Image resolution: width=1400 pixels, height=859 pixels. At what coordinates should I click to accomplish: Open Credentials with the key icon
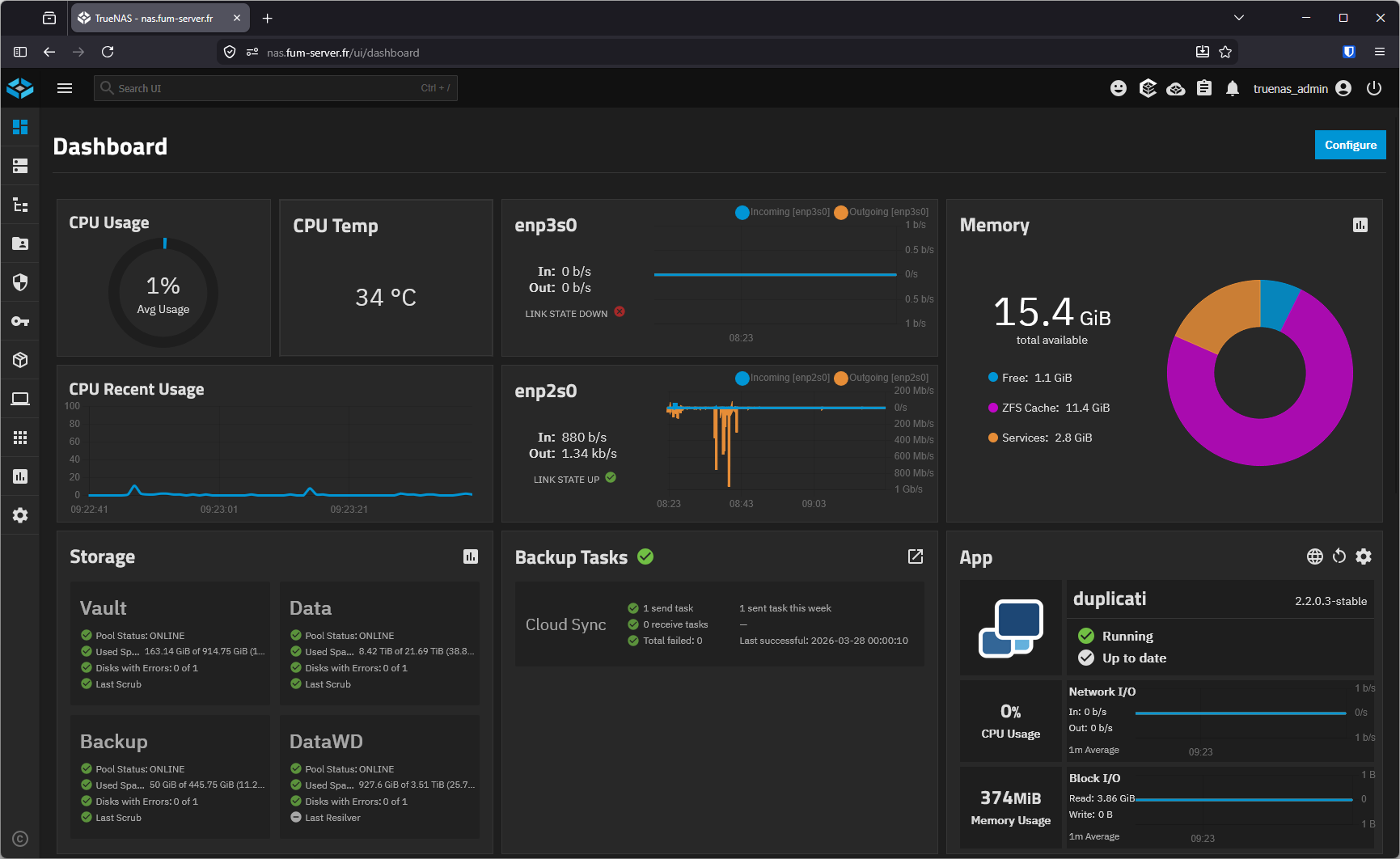coord(19,321)
